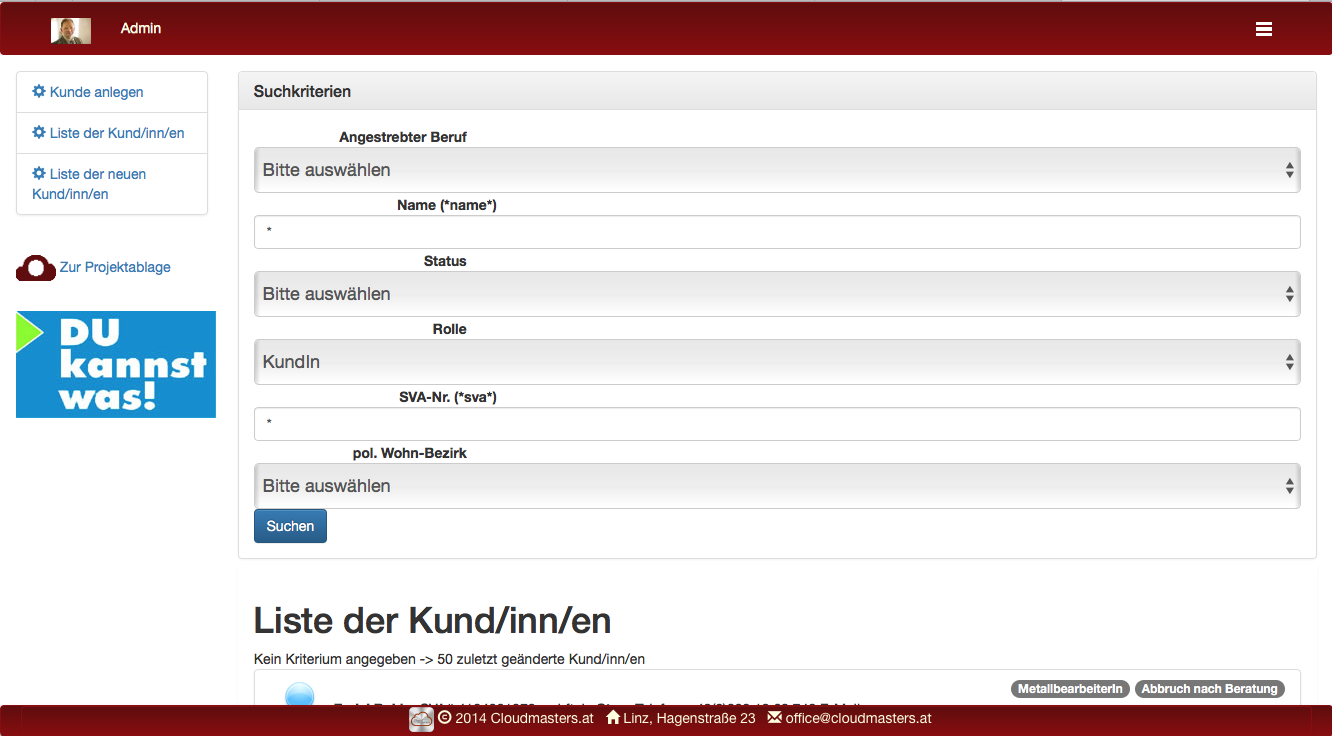This screenshot has width=1332, height=736.
Task: Open Kunde anlegen from sidebar
Action: pos(97,92)
